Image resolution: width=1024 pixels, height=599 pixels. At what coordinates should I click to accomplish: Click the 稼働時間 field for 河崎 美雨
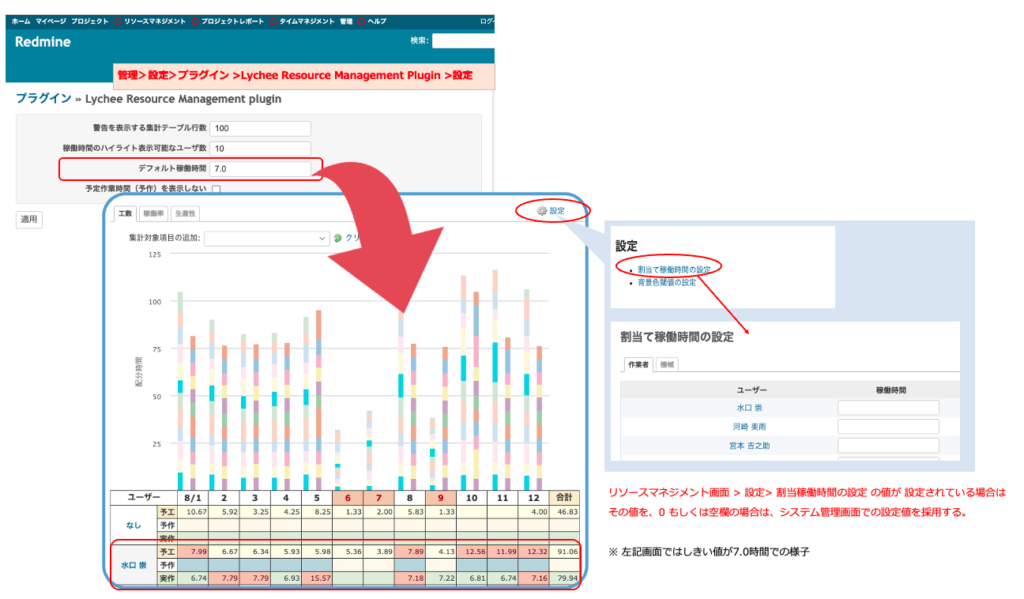coord(888,427)
